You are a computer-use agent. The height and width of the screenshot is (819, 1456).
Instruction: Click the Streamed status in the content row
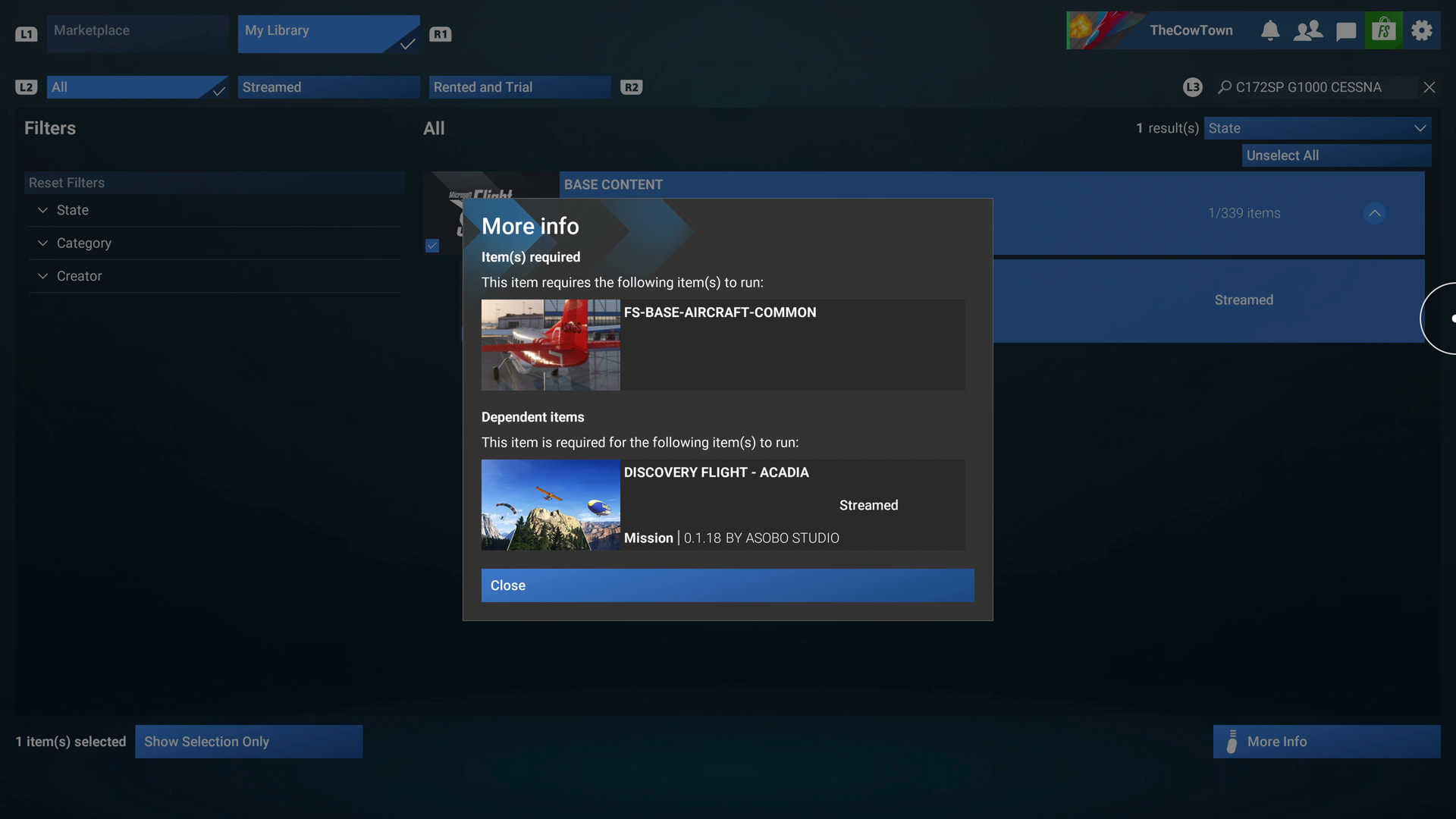pyautogui.click(x=1244, y=300)
